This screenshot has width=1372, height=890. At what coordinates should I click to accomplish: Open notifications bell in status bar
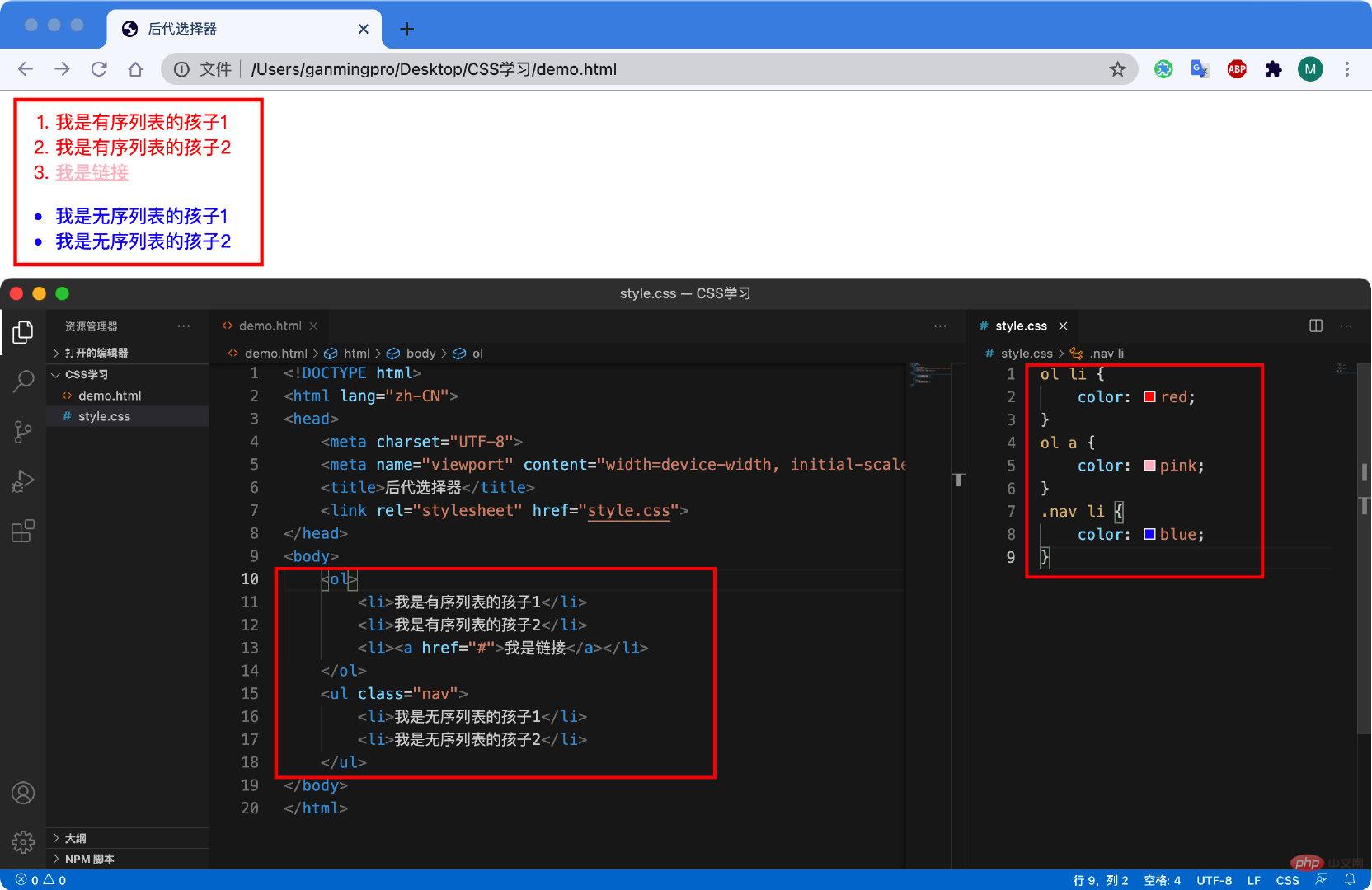[1350, 879]
